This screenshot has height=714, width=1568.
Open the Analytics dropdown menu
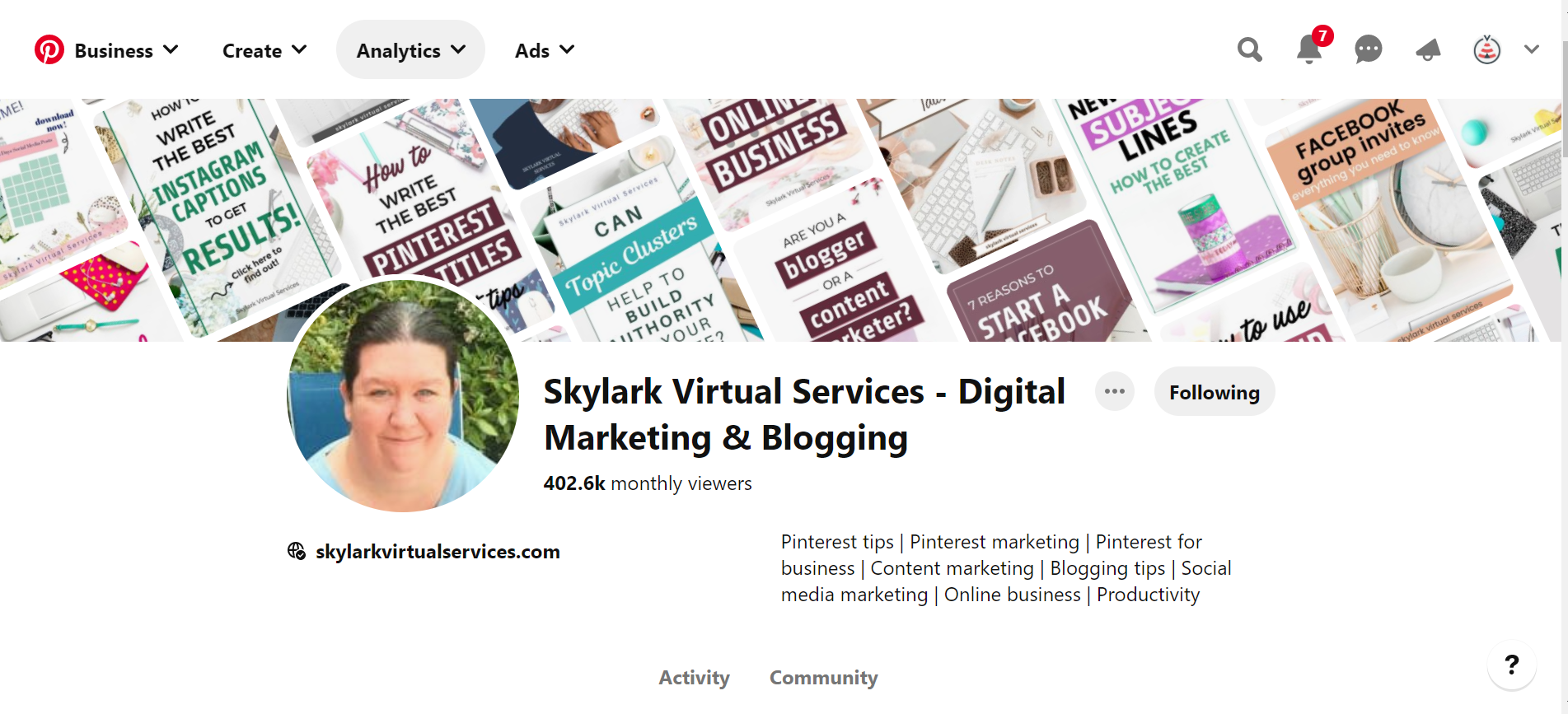tap(410, 50)
